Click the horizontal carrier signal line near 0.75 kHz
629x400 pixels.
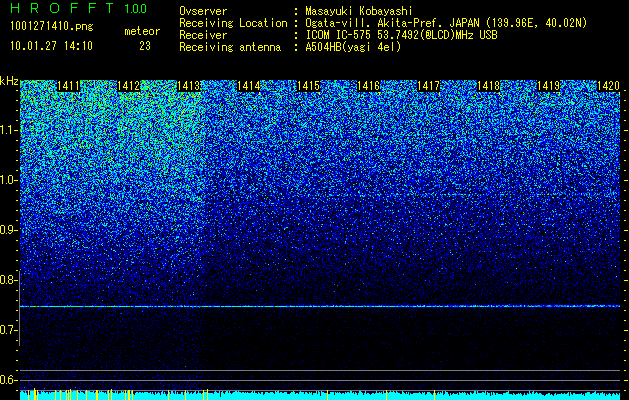click(320, 307)
